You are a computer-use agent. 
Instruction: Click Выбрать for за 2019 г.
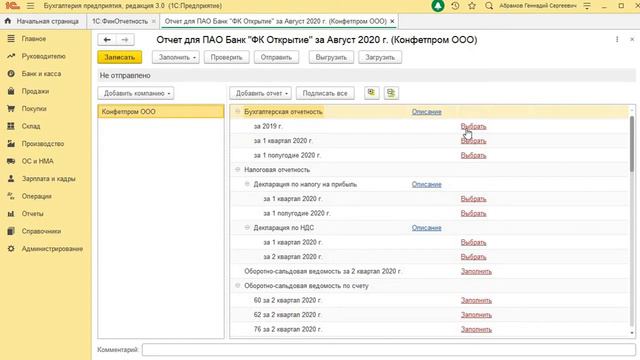[x=473, y=127]
